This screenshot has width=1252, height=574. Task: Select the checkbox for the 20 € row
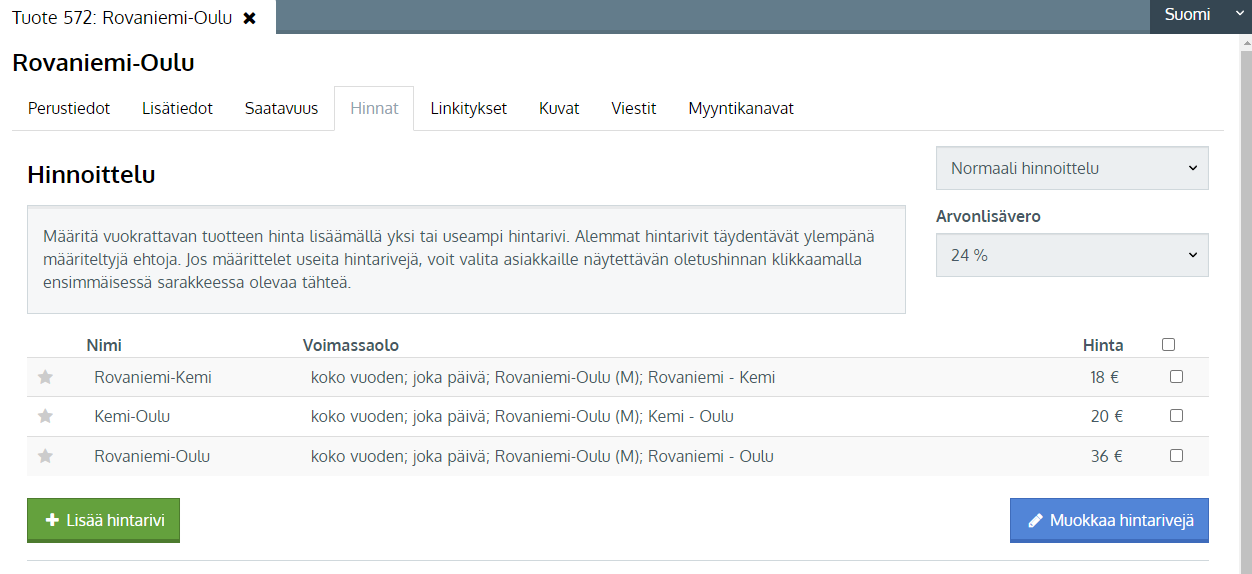click(1176, 416)
